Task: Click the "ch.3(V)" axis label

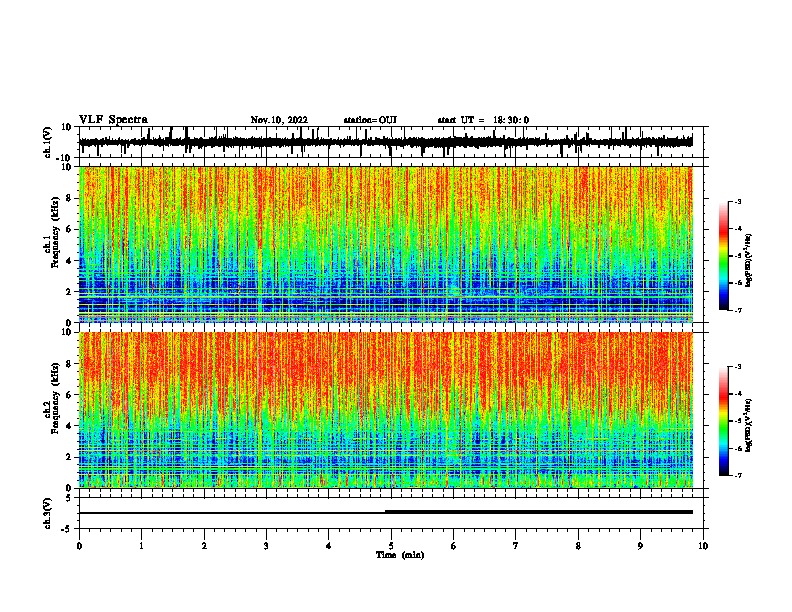Action: (48, 513)
